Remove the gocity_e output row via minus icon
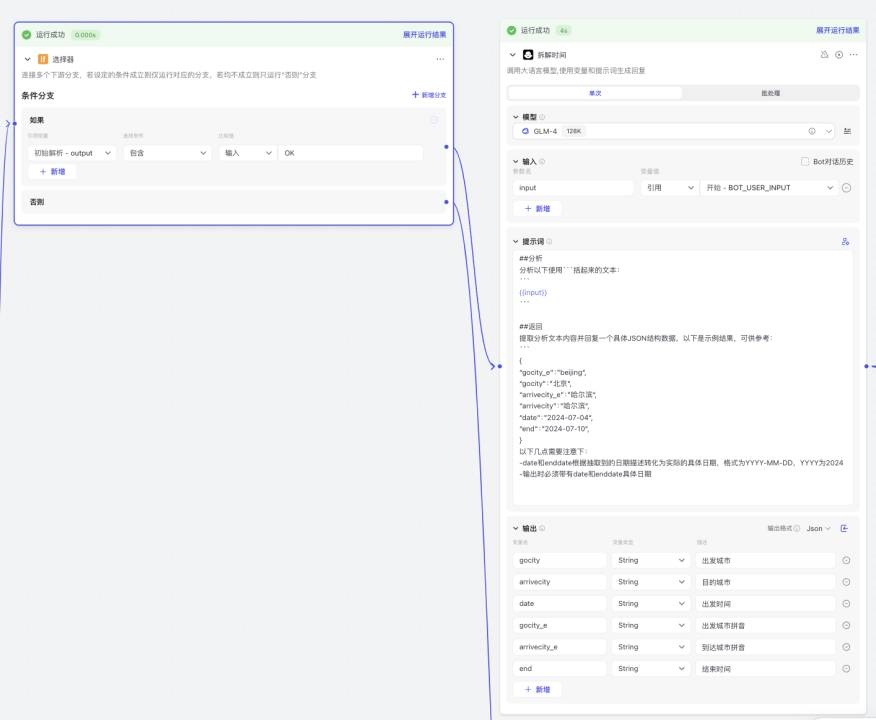 (846, 625)
